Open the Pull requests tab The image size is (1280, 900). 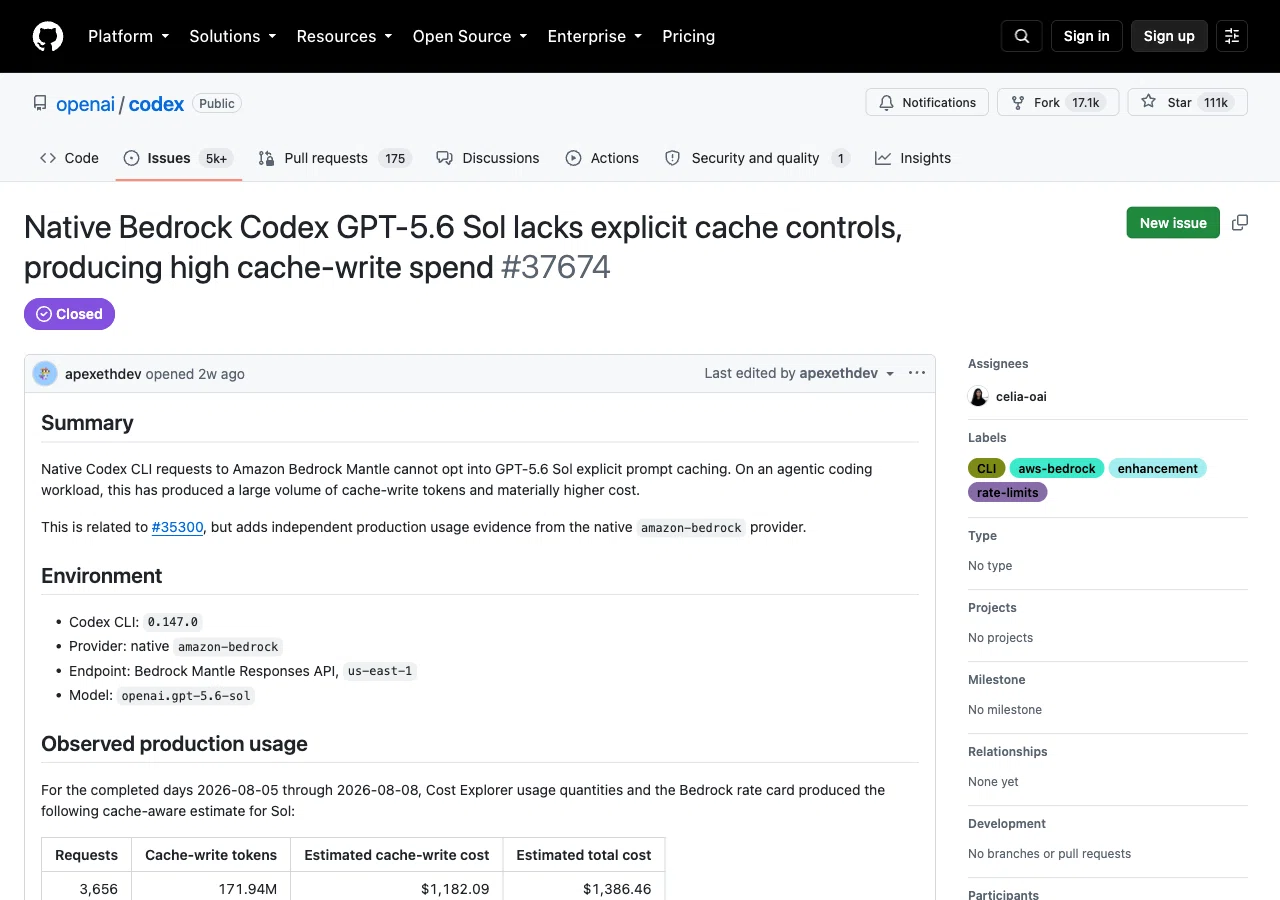pos(335,158)
